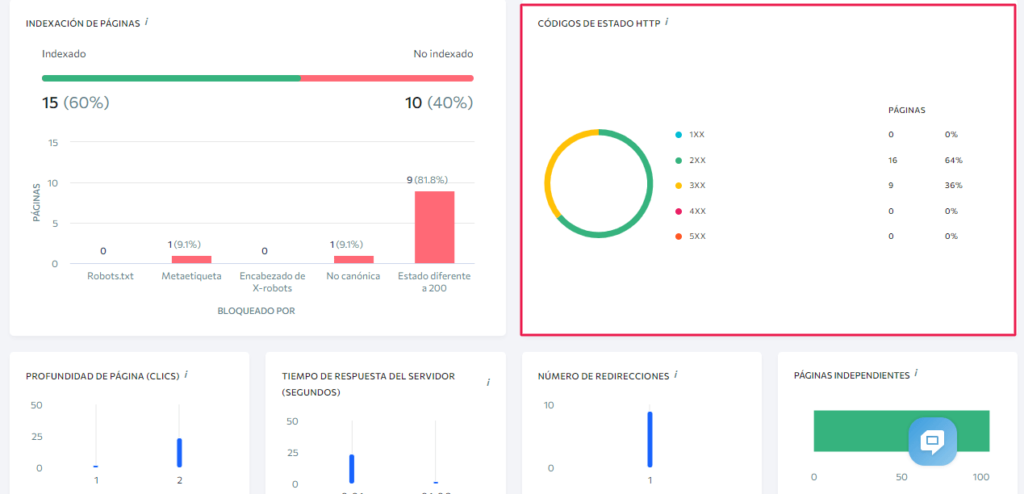Click the red No indexado bar segment
Image resolution: width=1024 pixels, height=494 pixels.
click(x=386, y=77)
